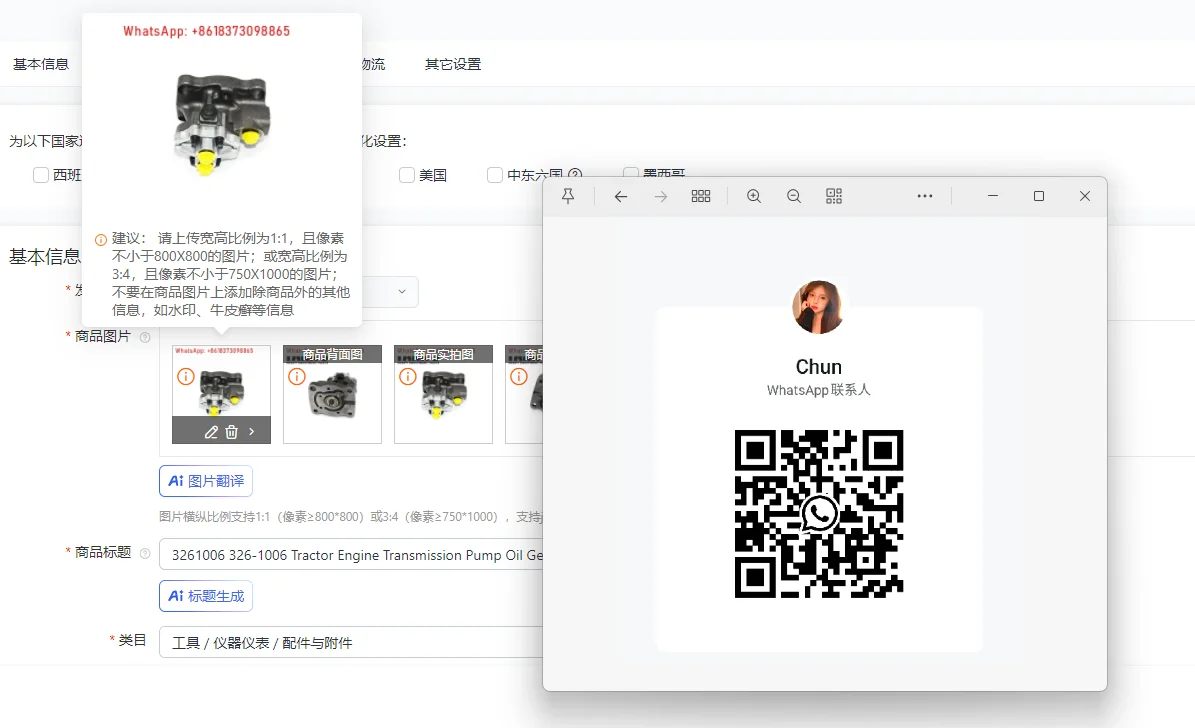
Task: Click the 建议 image size tip text
Action: (x=230, y=274)
